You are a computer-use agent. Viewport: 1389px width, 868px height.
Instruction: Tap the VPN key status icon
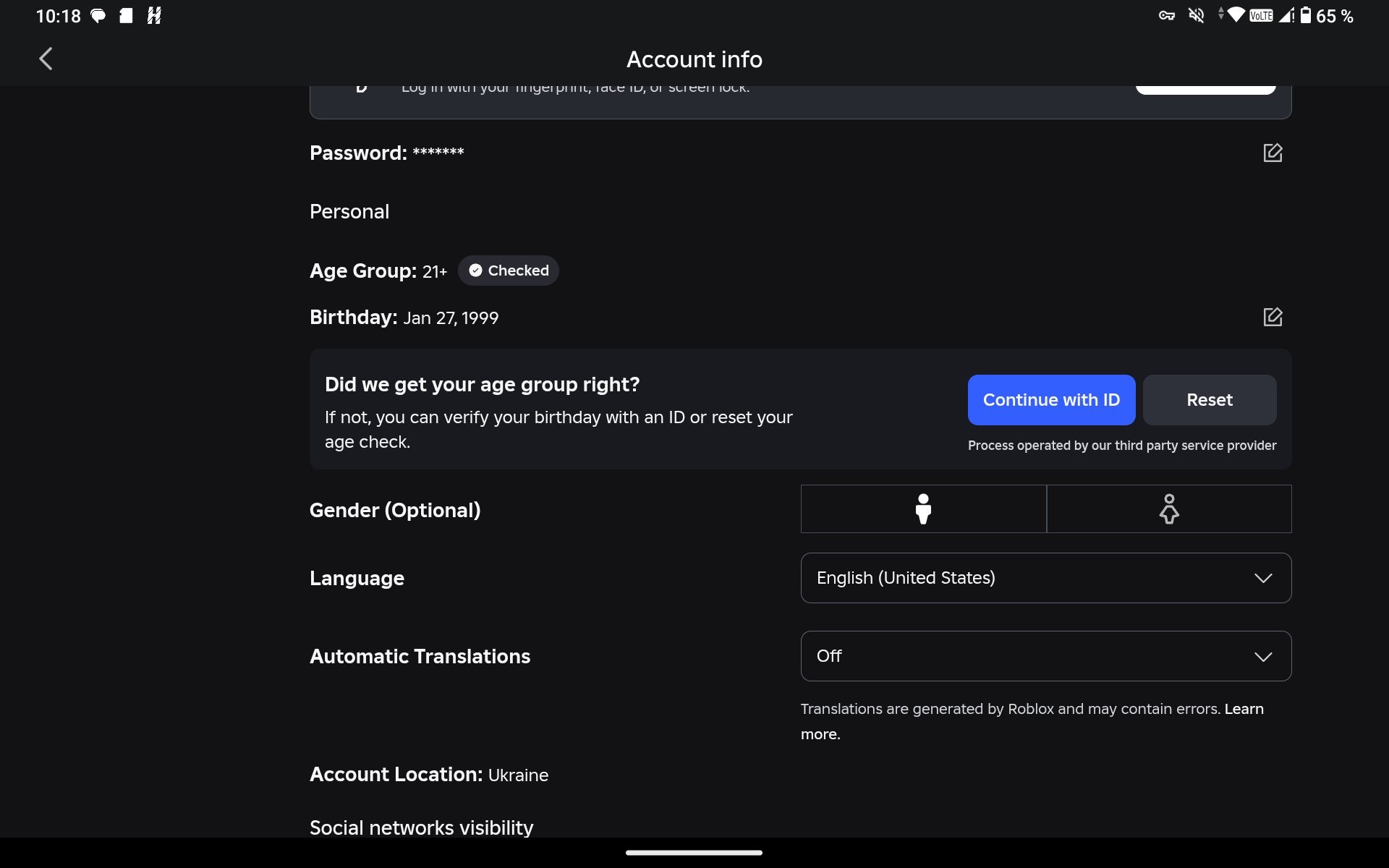(x=1166, y=15)
